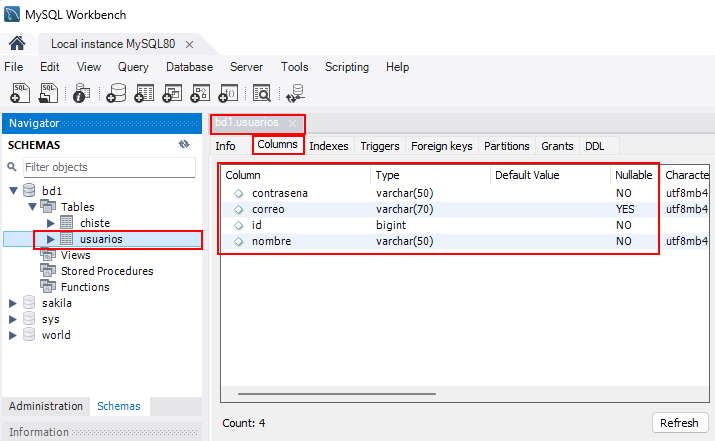Viewport: 715px width, 441px height.
Task: Close the bd1.usuarios tab
Action: 292,123
